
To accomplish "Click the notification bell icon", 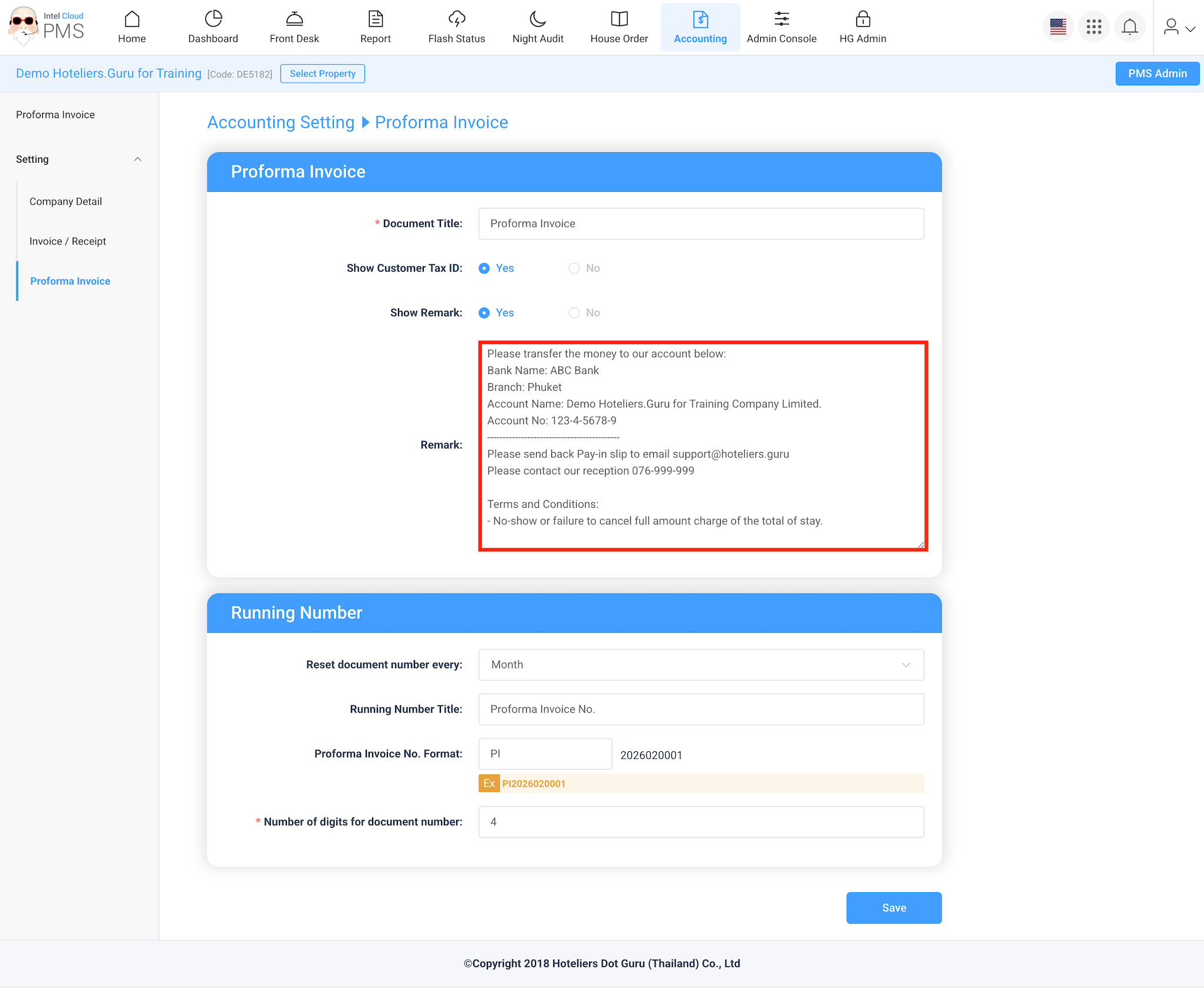I will pos(1129,27).
